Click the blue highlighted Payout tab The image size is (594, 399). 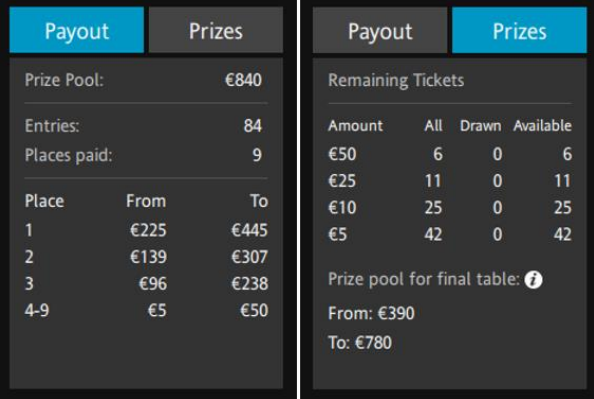77,30
